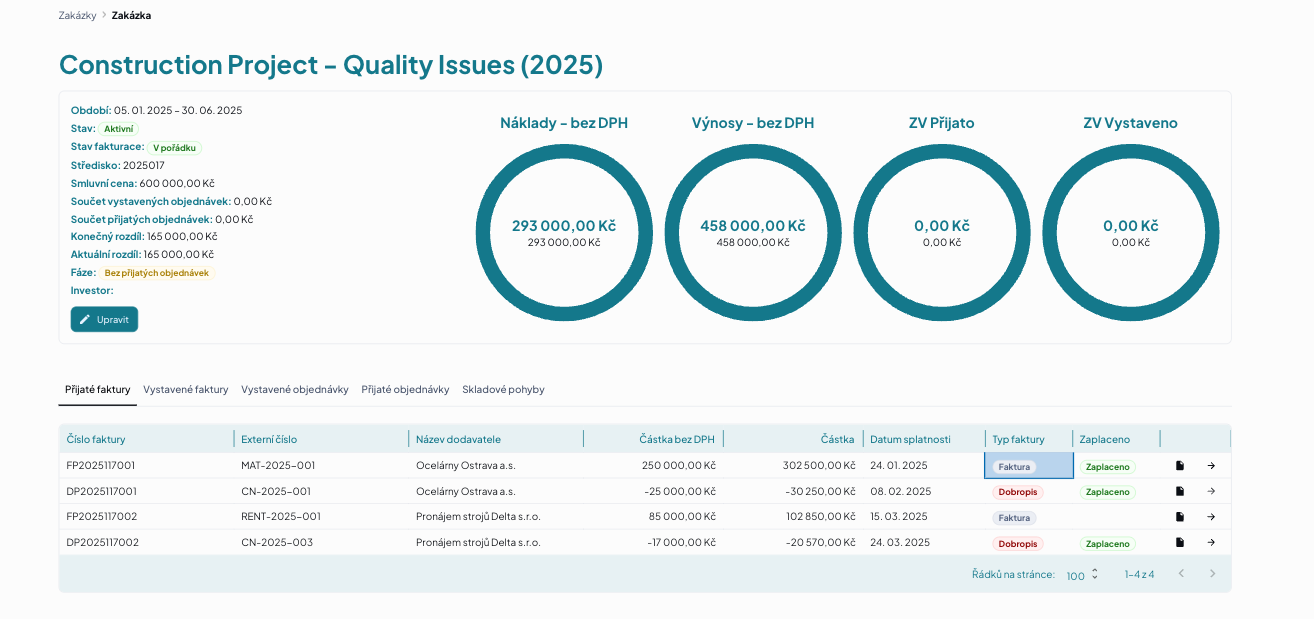
Task: Switch to Skladové pohyby tab
Action: click(503, 390)
